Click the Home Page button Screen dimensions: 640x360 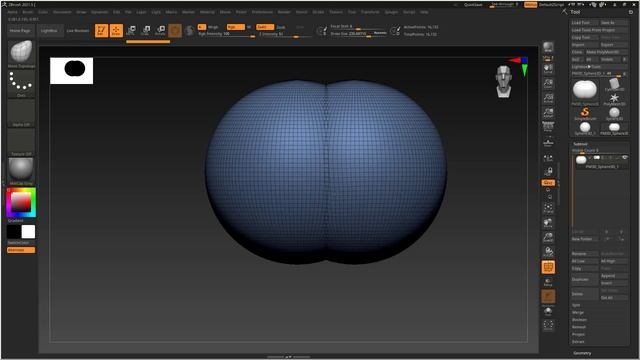click(20, 31)
